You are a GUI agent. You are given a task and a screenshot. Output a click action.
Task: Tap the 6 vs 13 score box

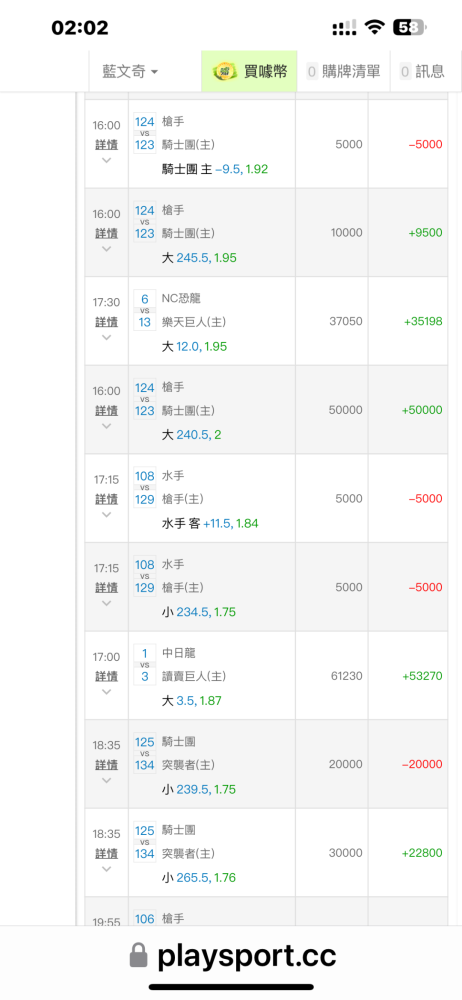tap(145, 310)
